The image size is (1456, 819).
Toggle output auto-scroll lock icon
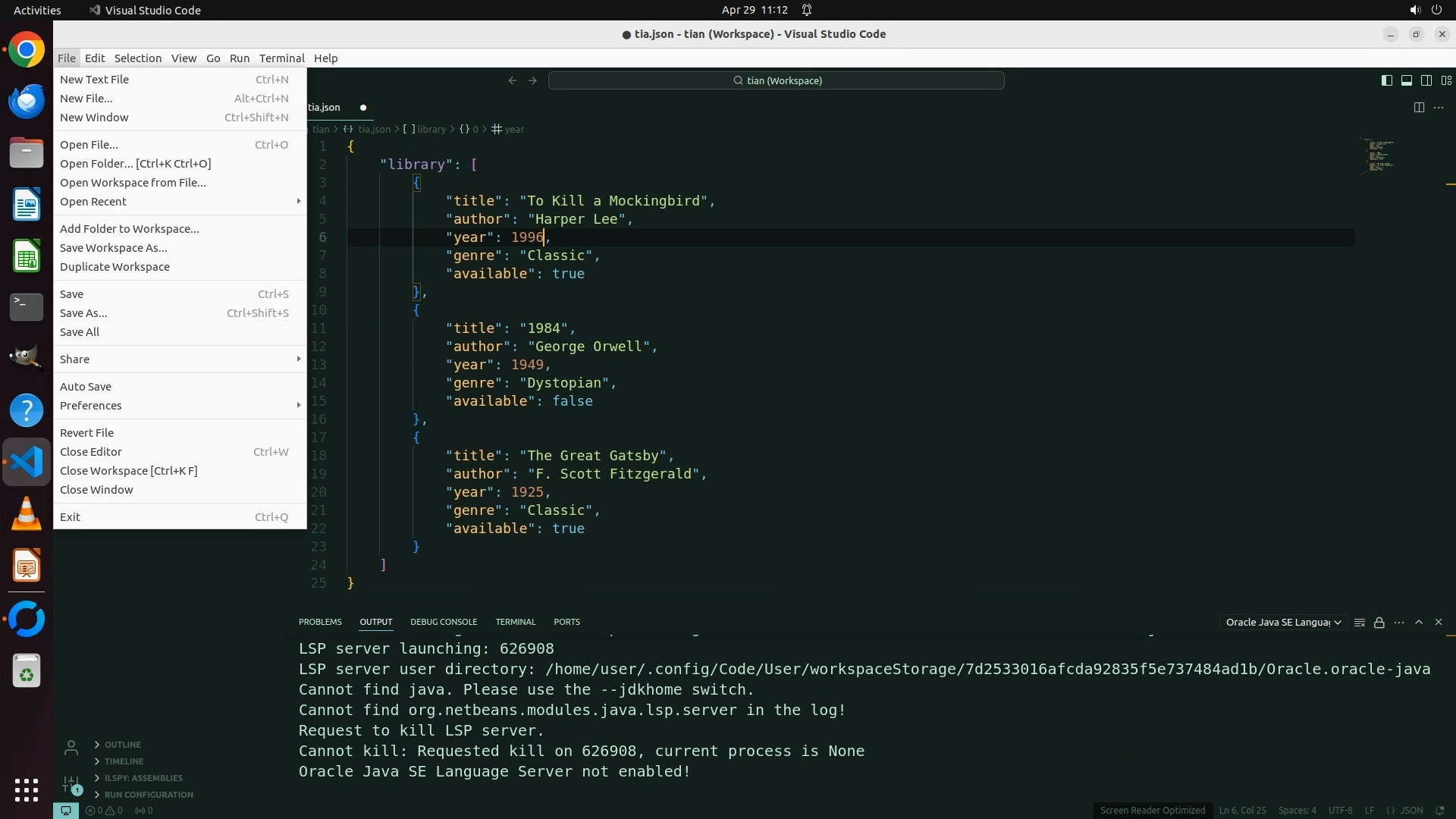pyautogui.click(x=1379, y=623)
